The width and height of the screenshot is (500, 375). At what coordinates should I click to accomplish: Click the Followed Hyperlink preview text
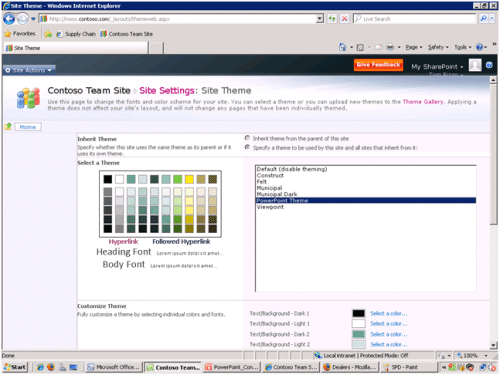[181, 241]
